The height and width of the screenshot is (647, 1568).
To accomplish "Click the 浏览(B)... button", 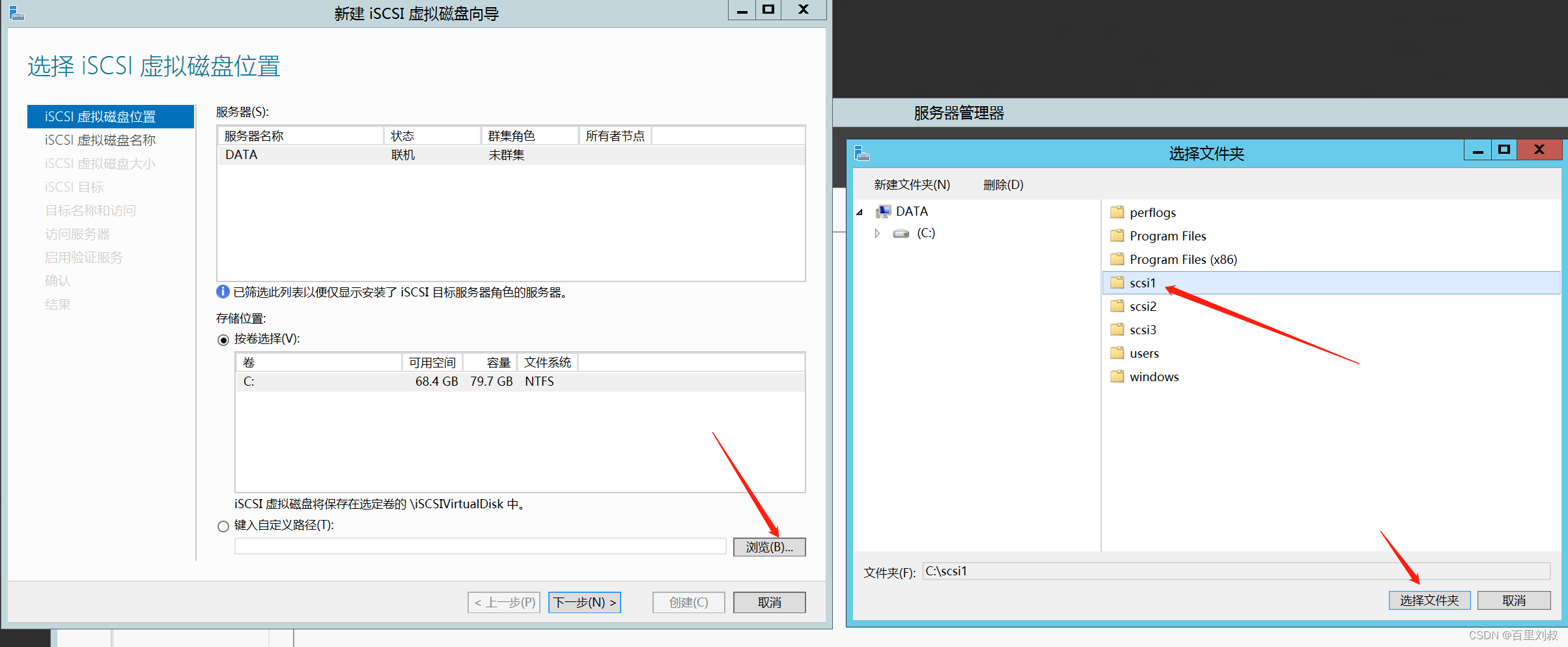I will tap(770, 547).
